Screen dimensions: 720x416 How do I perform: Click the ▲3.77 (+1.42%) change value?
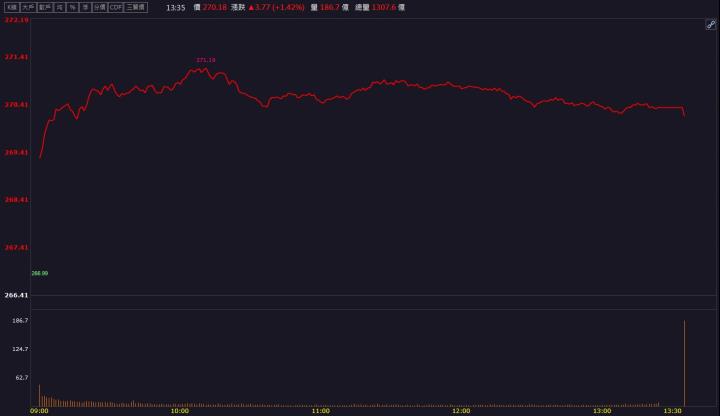[276, 7]
